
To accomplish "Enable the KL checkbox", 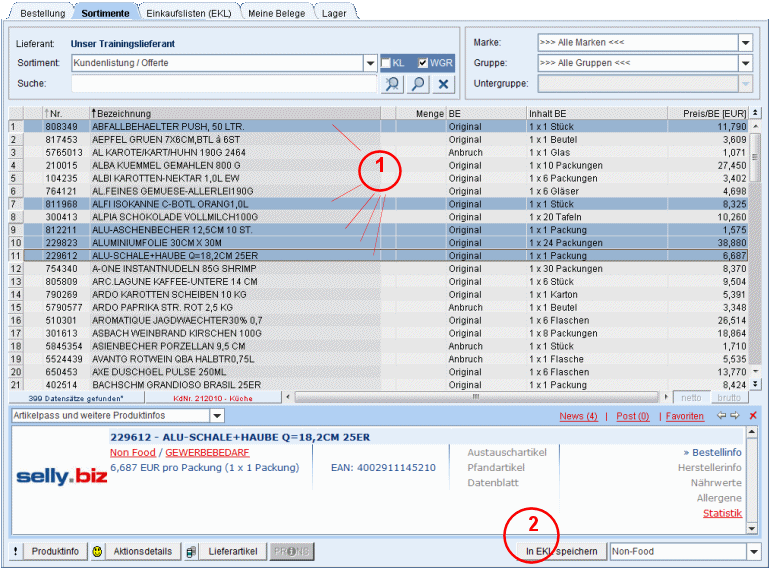I will coord(386,63).
